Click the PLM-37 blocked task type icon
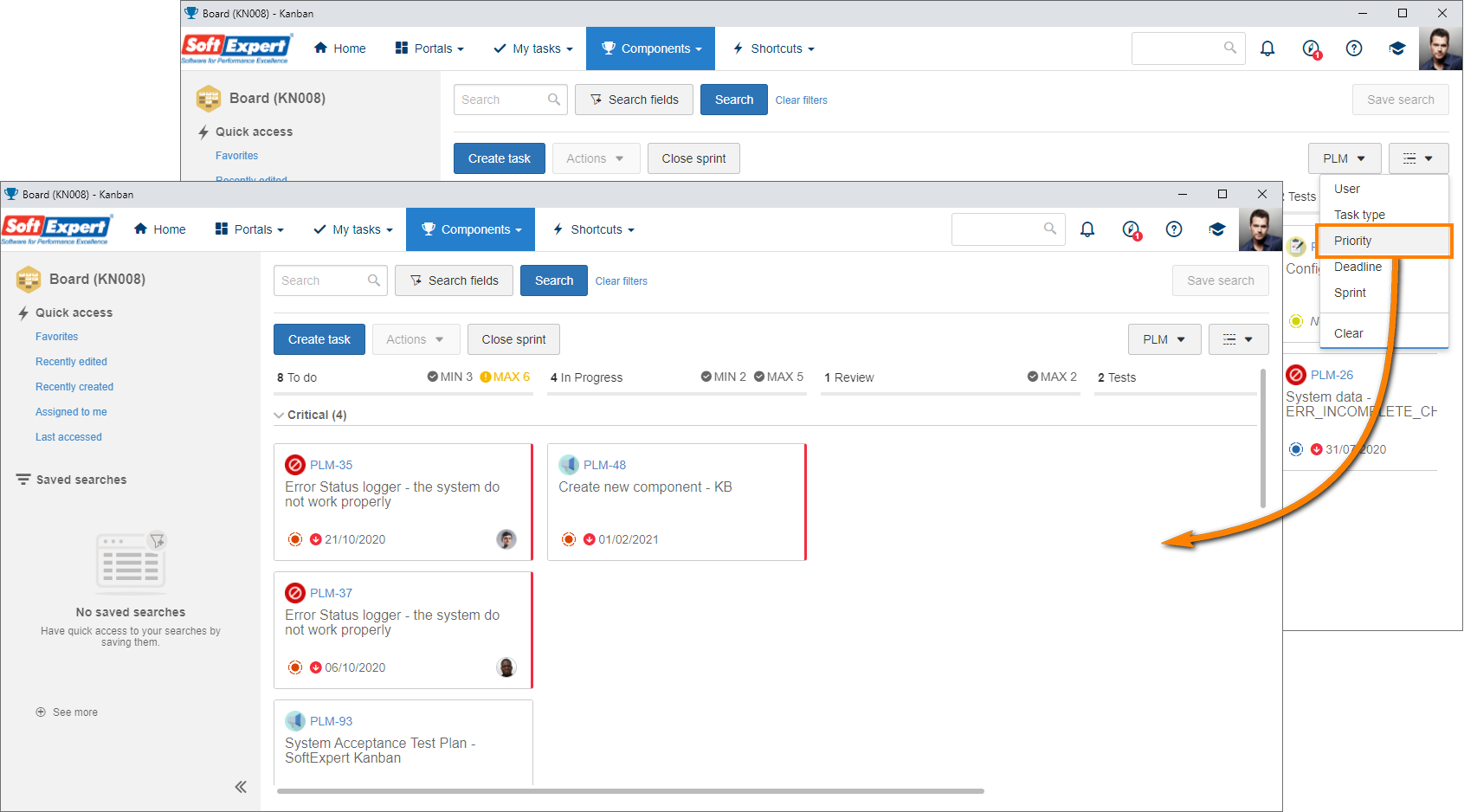 click(295, 593)
